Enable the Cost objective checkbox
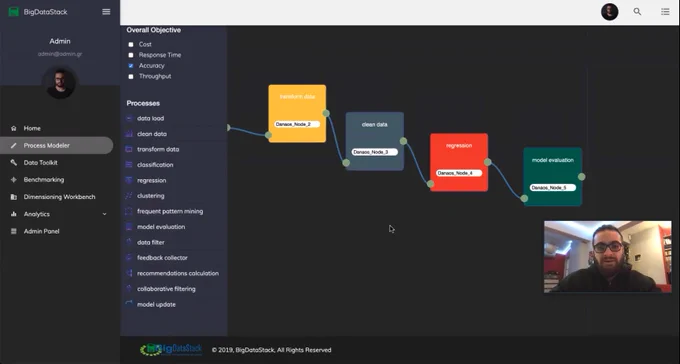This screenshot has width=680, height=364. point(131,44)
